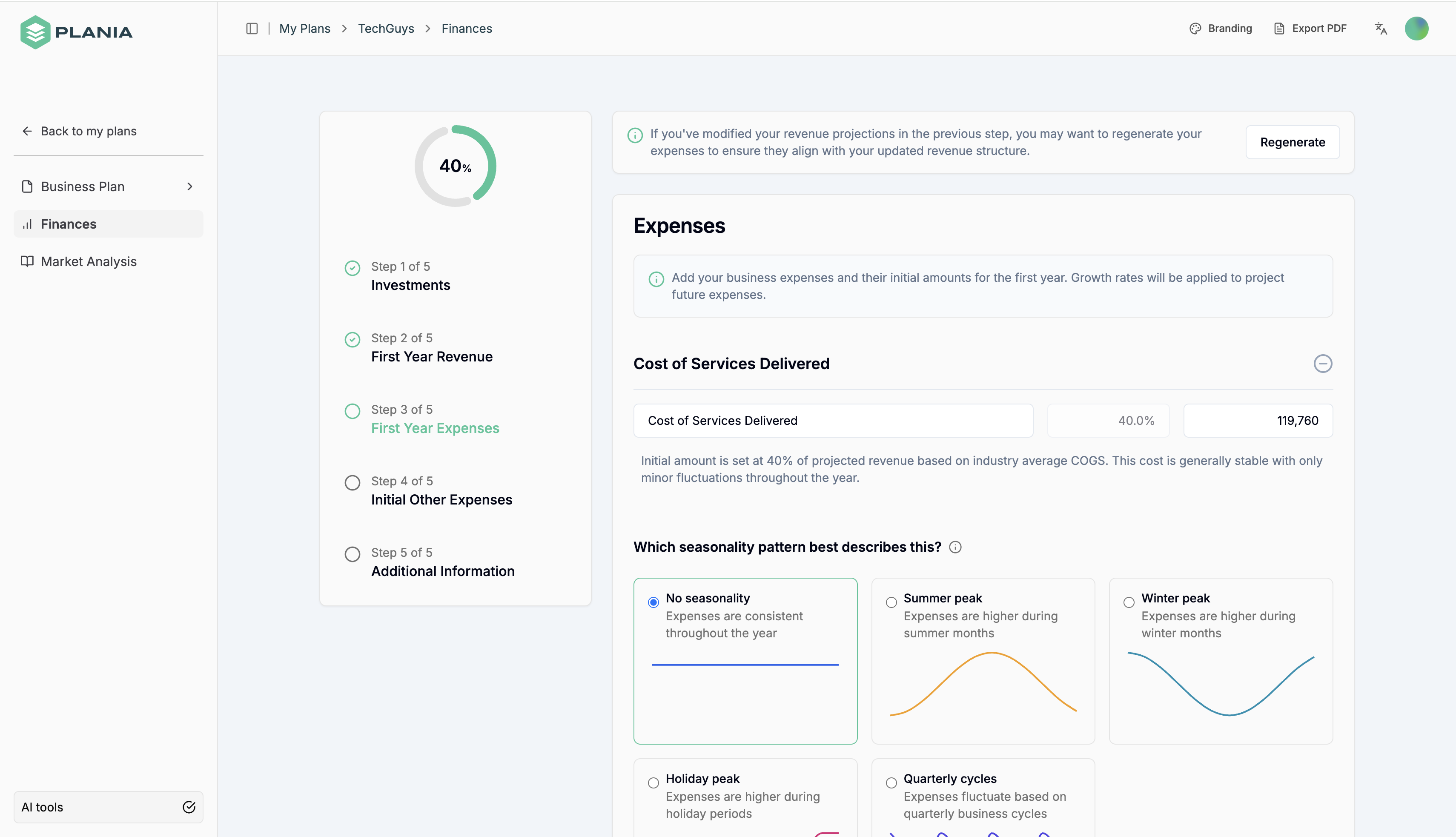This screenshot has height=837, width=1456.
Task: Select the Summer peak radio option
Action: coord(891,602)
